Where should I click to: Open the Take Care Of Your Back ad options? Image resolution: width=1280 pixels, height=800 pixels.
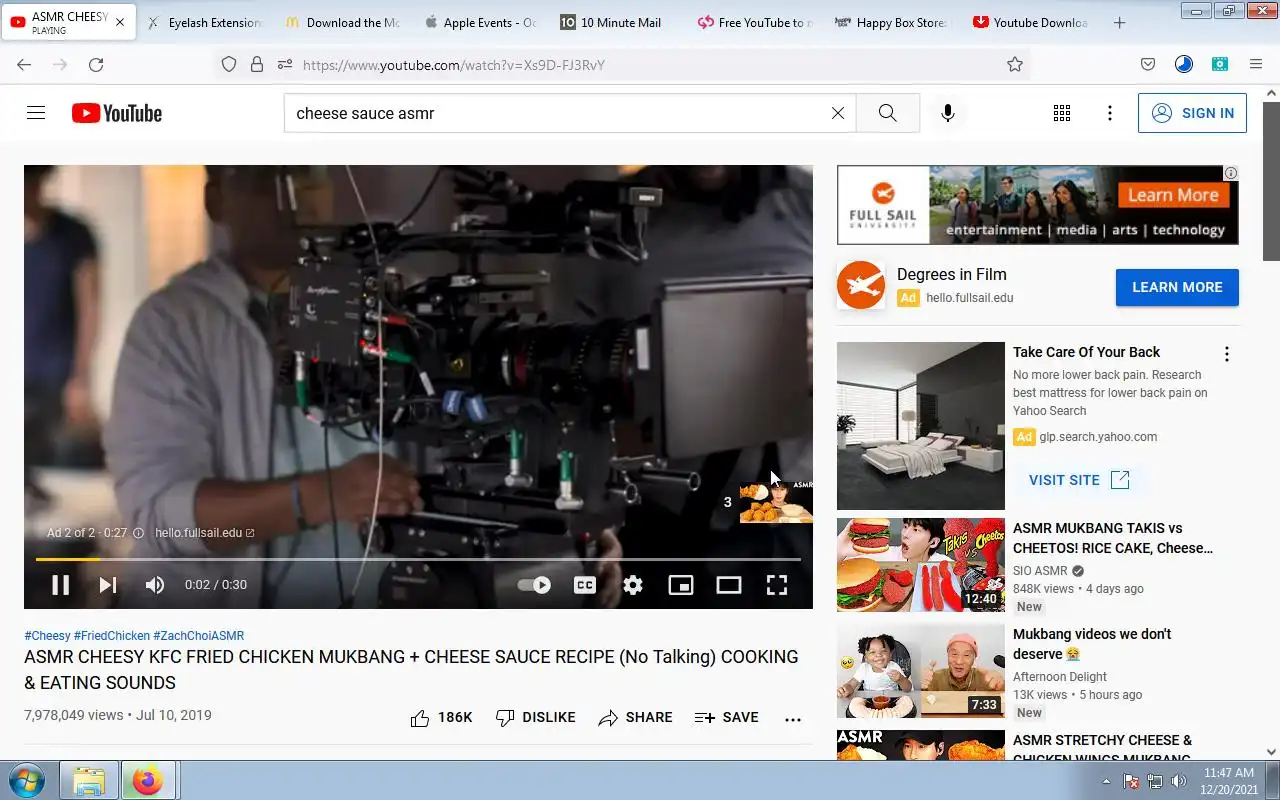[x=1227, y=354]
